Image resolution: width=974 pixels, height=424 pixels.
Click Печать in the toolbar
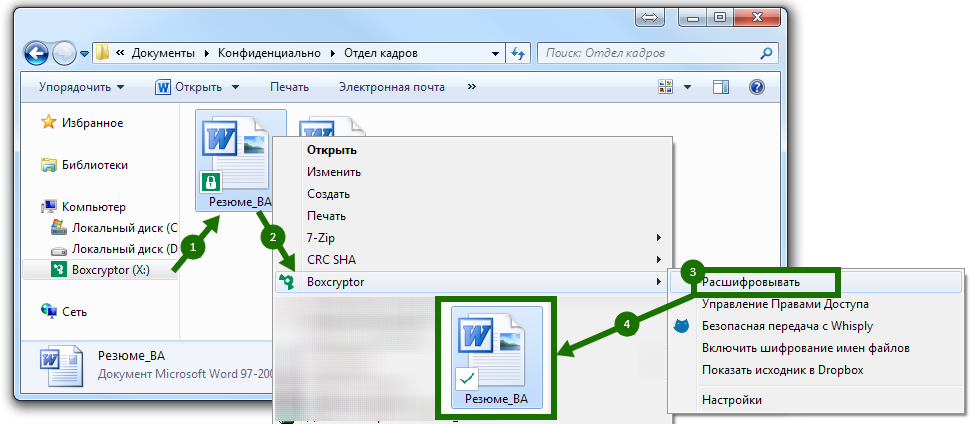[x=289, y=87]
